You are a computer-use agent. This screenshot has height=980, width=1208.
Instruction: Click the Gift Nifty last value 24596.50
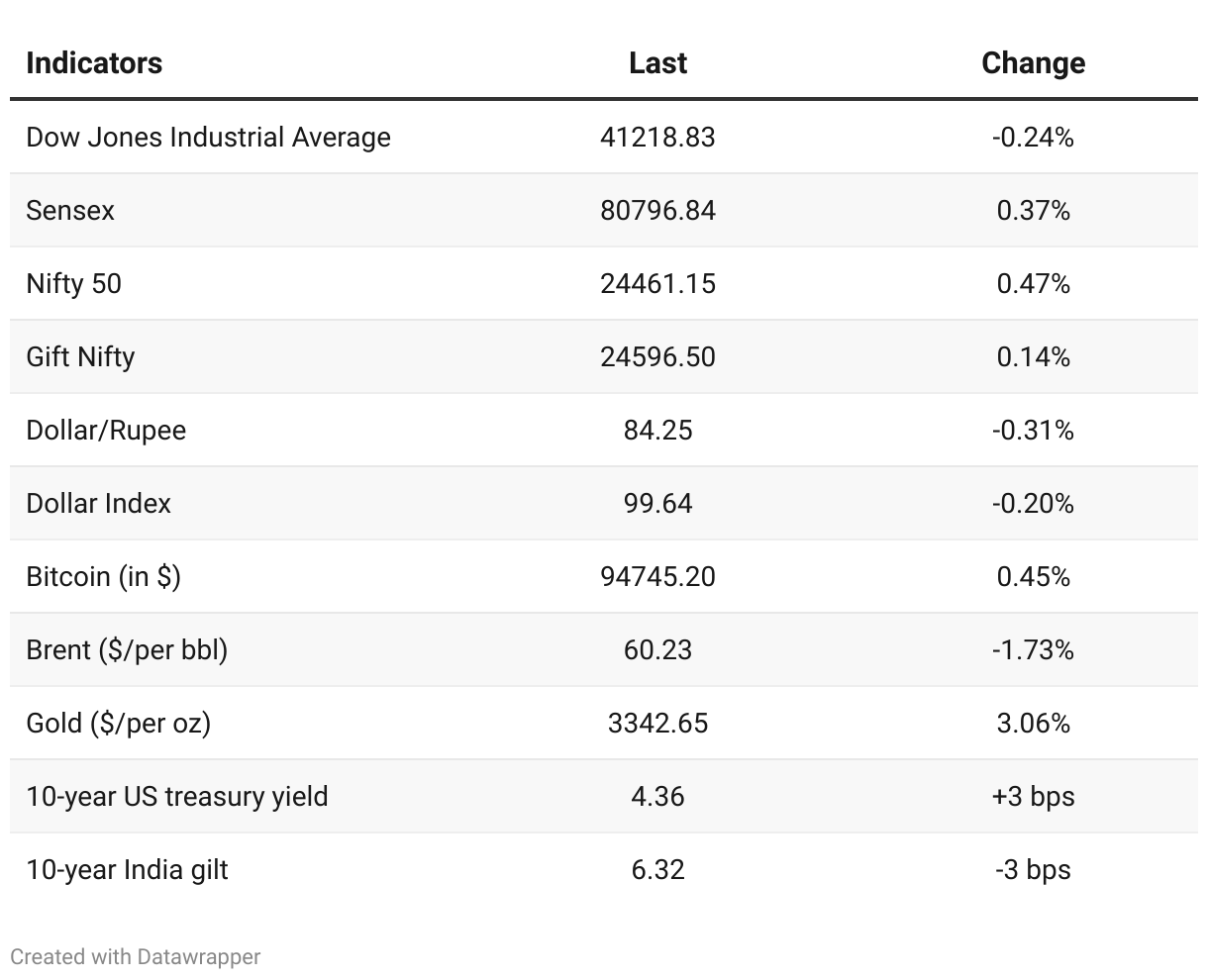tap(657, 357)
